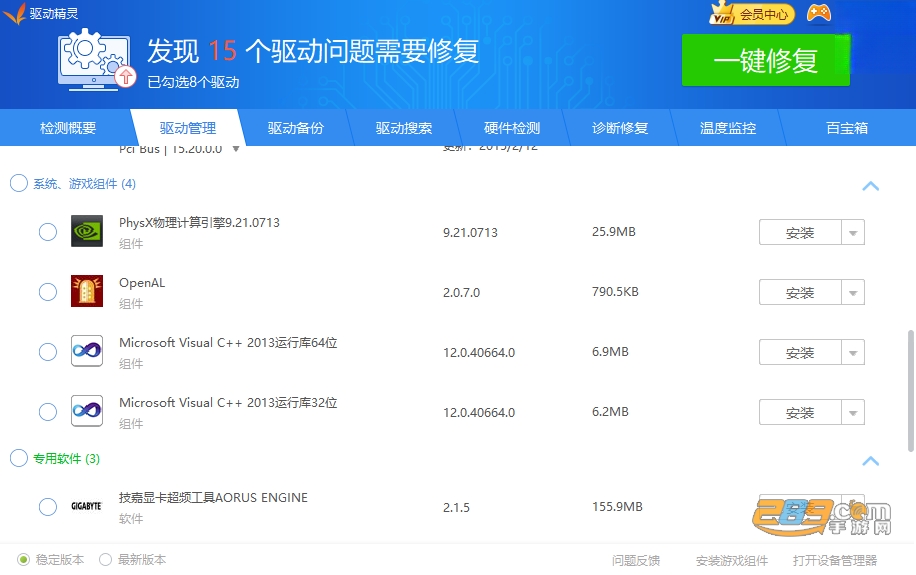
Task: Collapse the 系统、游戏组件 section chevron
Action: [870, 186]
